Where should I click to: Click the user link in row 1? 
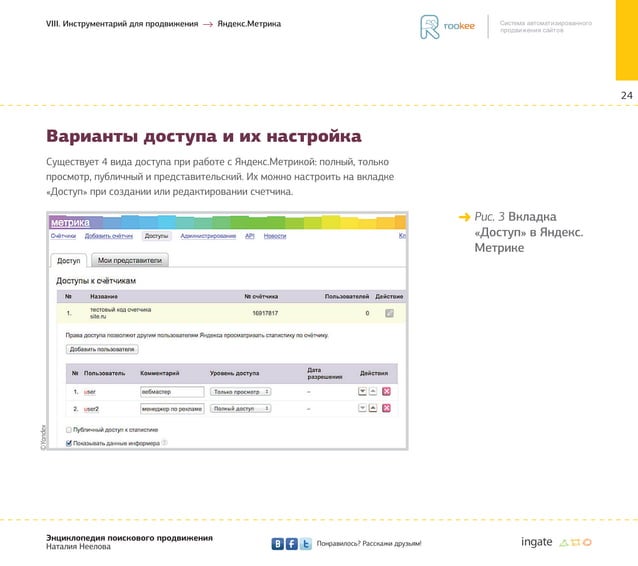click(x=90, y=392)
